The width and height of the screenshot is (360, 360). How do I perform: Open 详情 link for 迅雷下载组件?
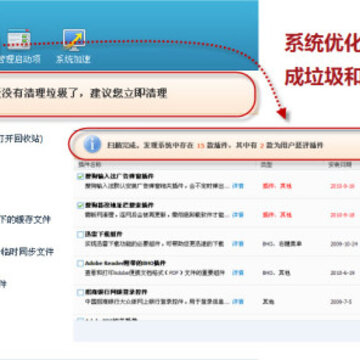[238, 244]
